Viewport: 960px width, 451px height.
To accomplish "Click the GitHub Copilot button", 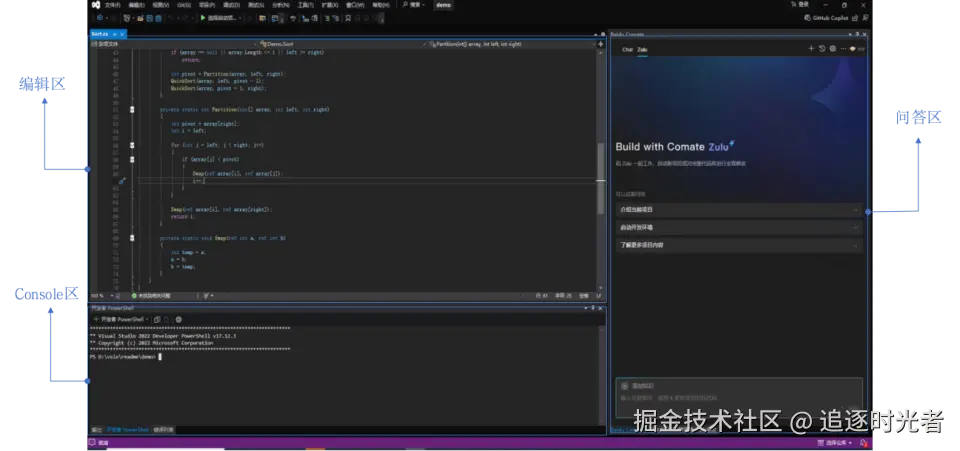I will 826,18.
